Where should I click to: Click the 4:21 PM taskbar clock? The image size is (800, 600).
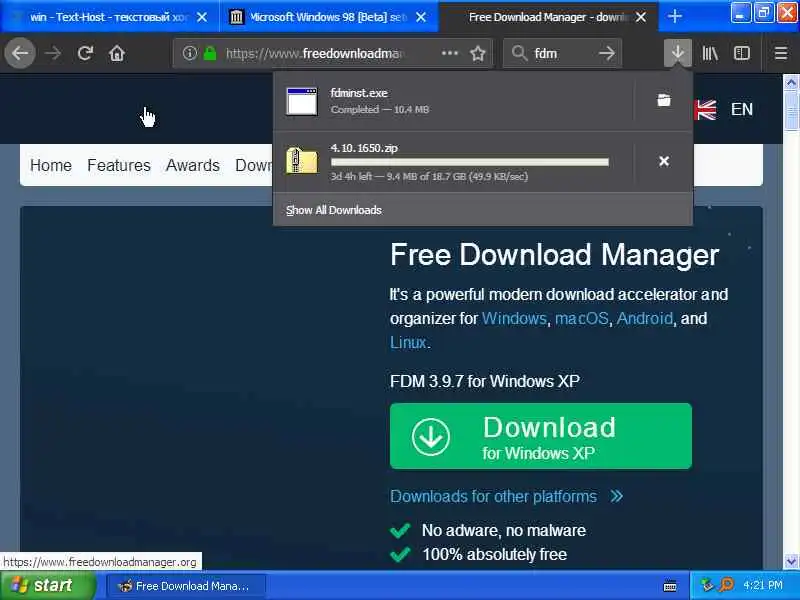click(762, 585)
